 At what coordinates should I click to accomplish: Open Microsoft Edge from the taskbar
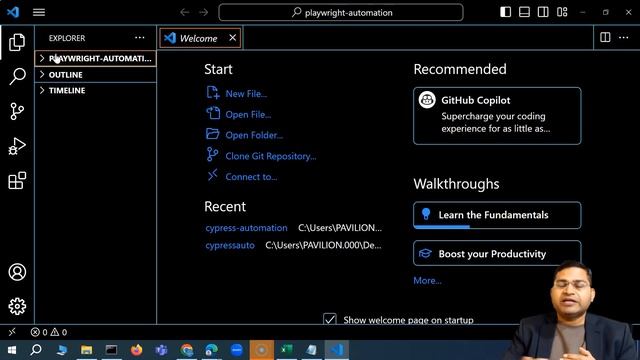coord(211,350)
